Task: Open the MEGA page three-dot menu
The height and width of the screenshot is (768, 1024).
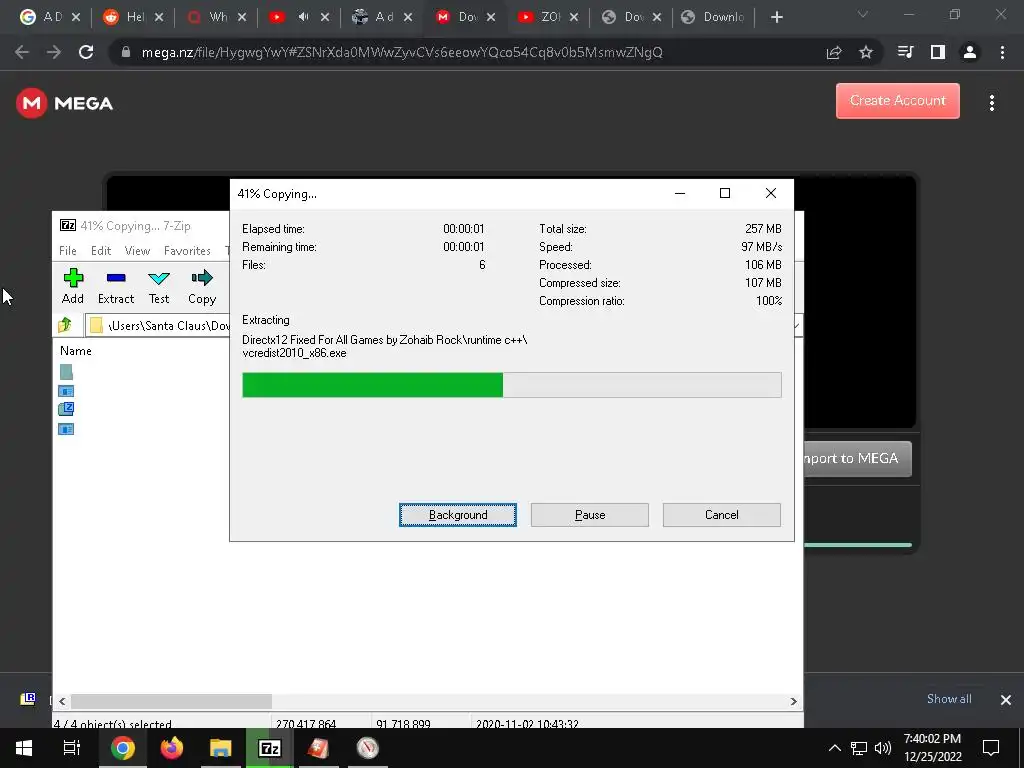Action: click(x=991, y=103)
